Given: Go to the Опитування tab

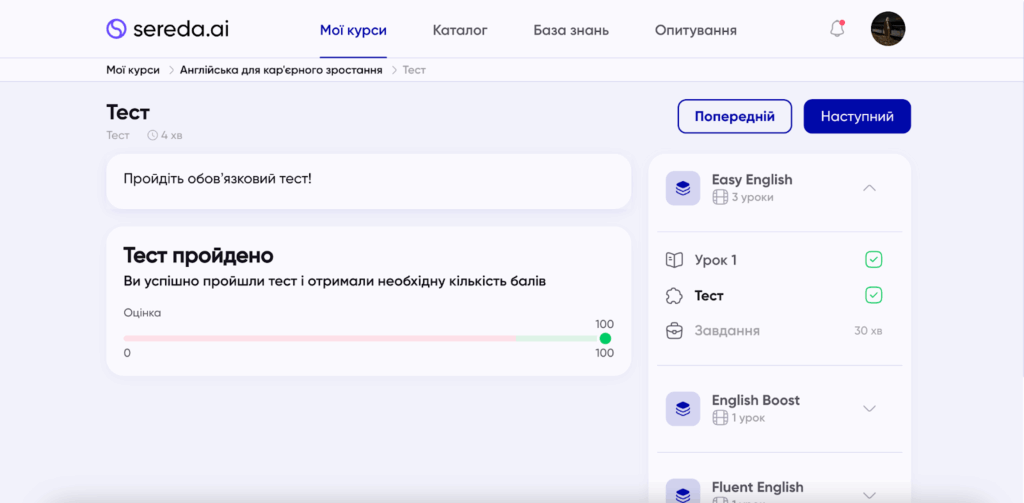Looking at the screenshot, I should (695, 30).
